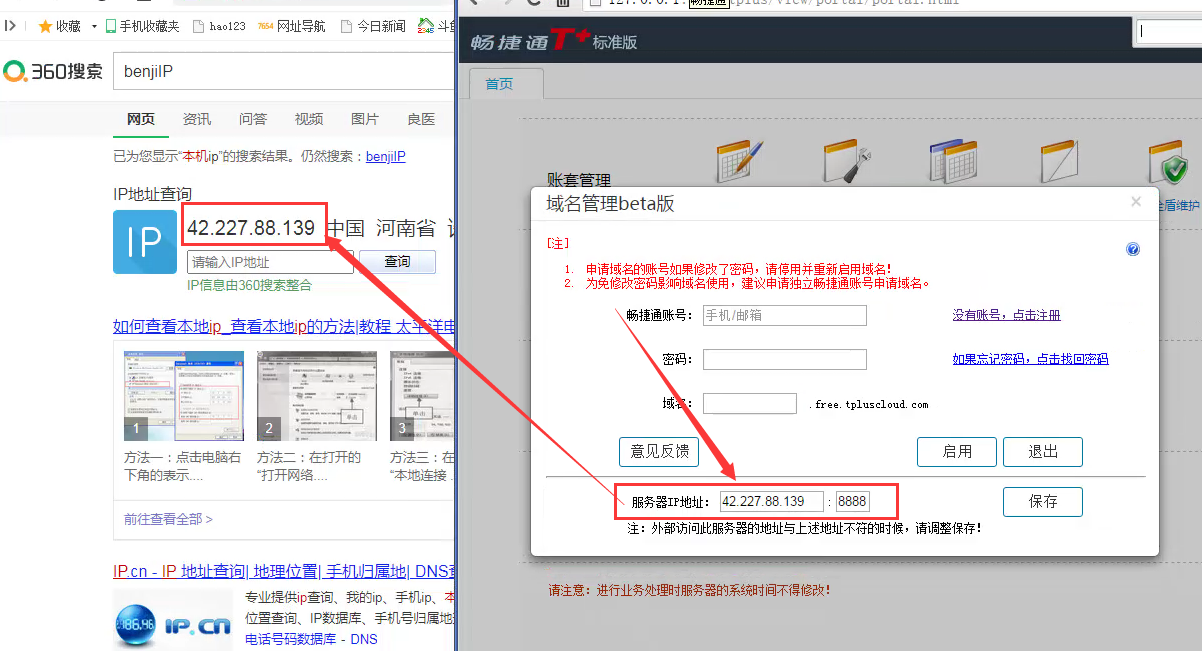Click the 前往查看全部 link
Screen dimensions: 1202x651
click(x=168, y=519)
